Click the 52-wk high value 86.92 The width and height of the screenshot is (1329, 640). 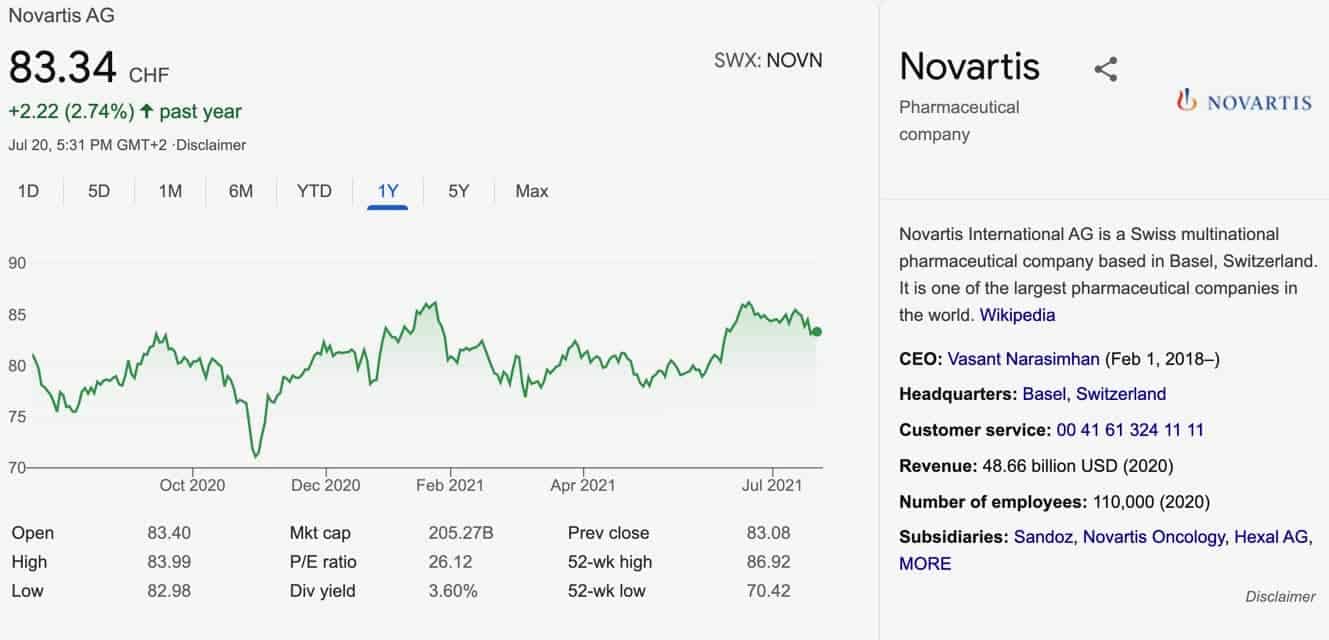pyautogui.click(x=768, y=562)
